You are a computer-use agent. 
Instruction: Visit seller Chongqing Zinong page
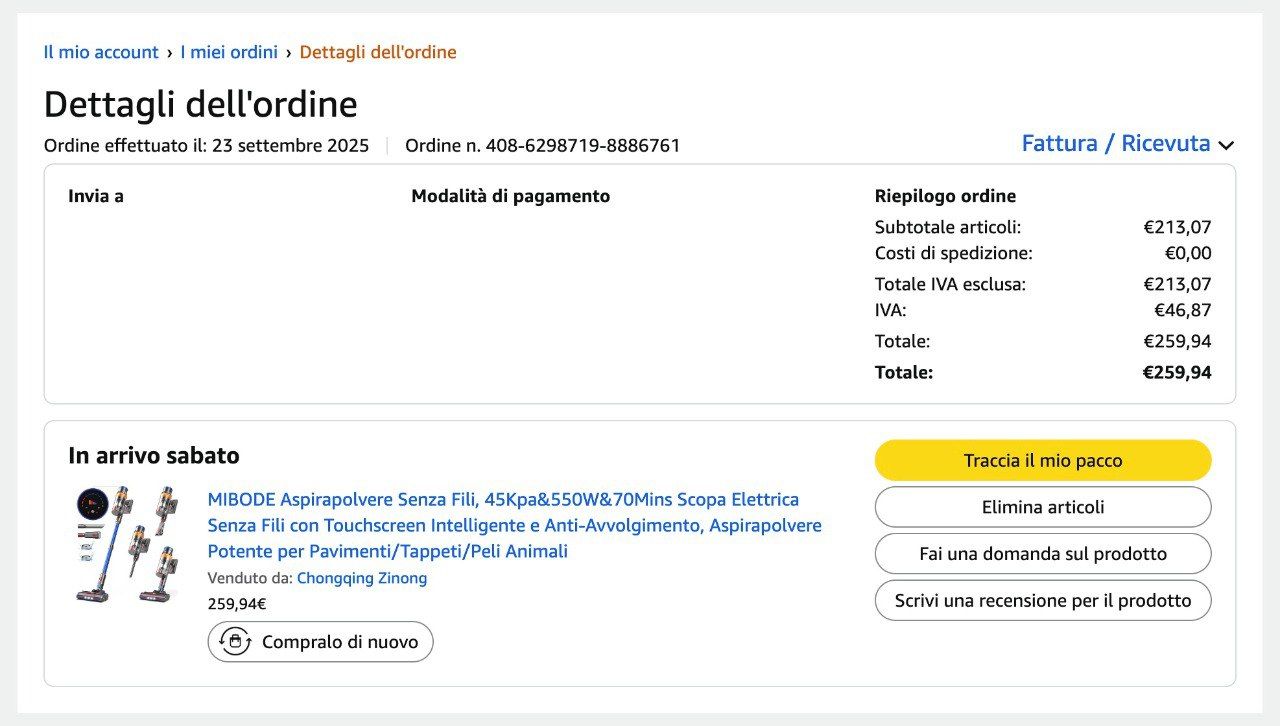(x=362, y=578)
